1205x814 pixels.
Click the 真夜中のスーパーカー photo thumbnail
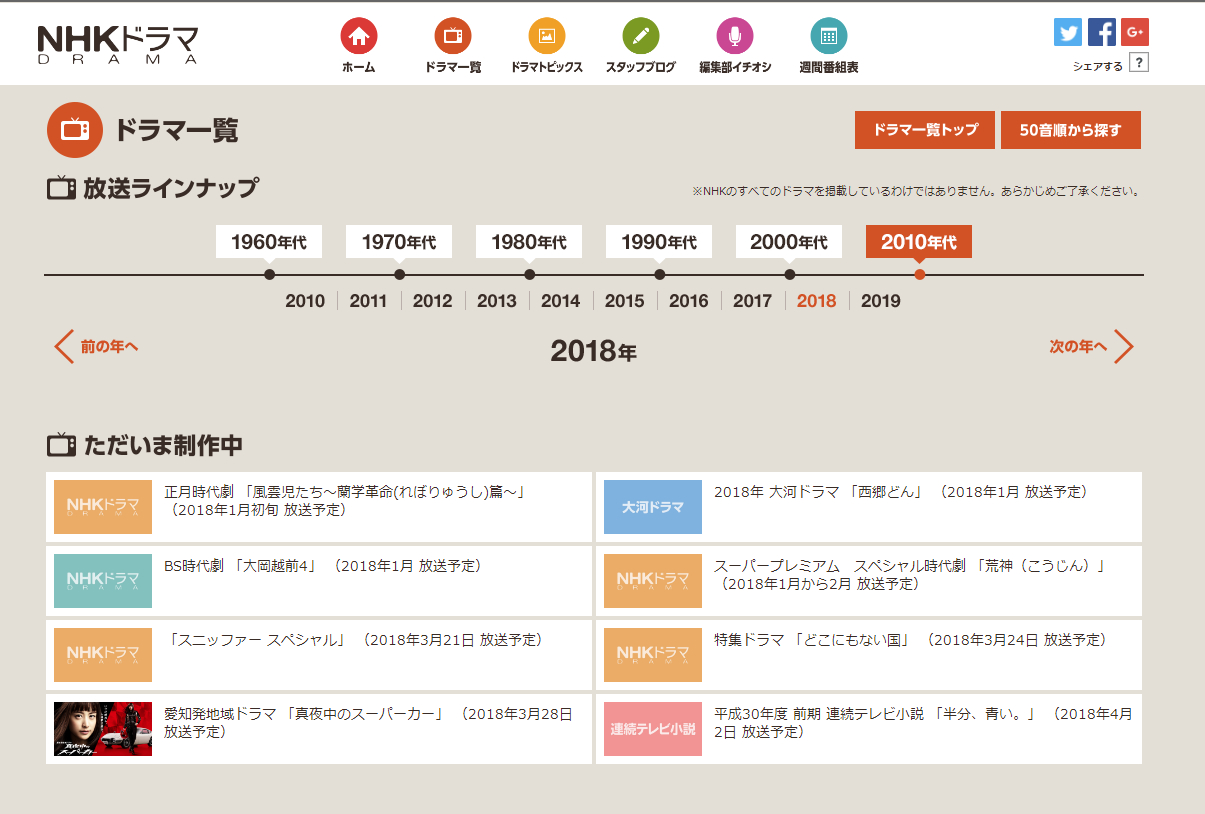pos(103,729)
